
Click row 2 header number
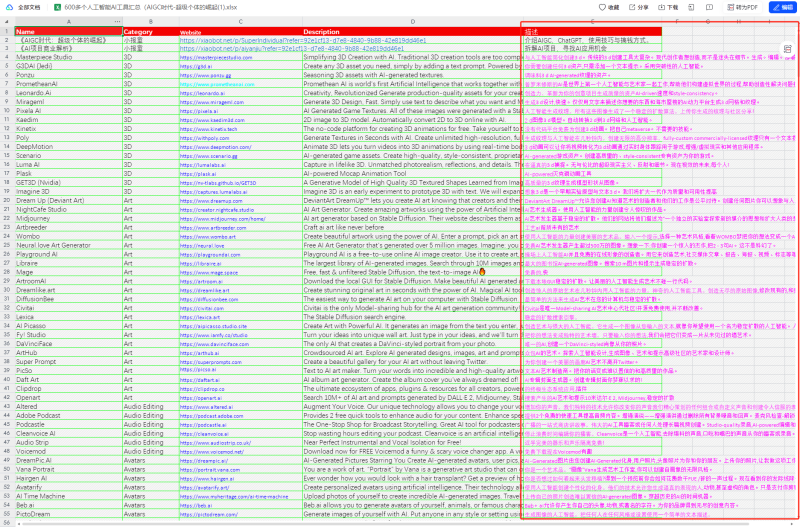(6, 40)
